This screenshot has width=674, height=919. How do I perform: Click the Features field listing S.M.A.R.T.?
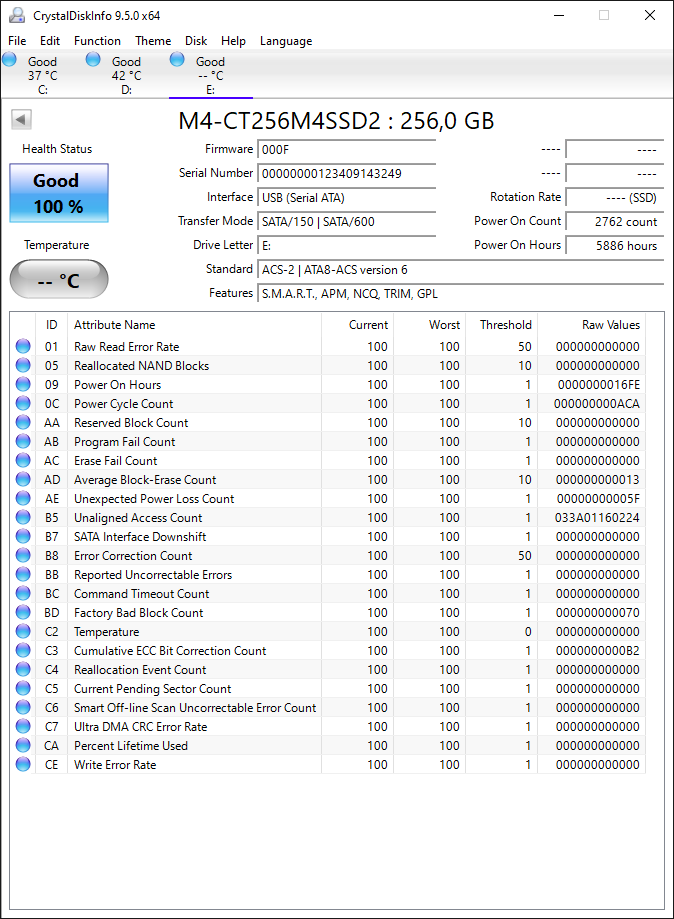click(460, 294)
